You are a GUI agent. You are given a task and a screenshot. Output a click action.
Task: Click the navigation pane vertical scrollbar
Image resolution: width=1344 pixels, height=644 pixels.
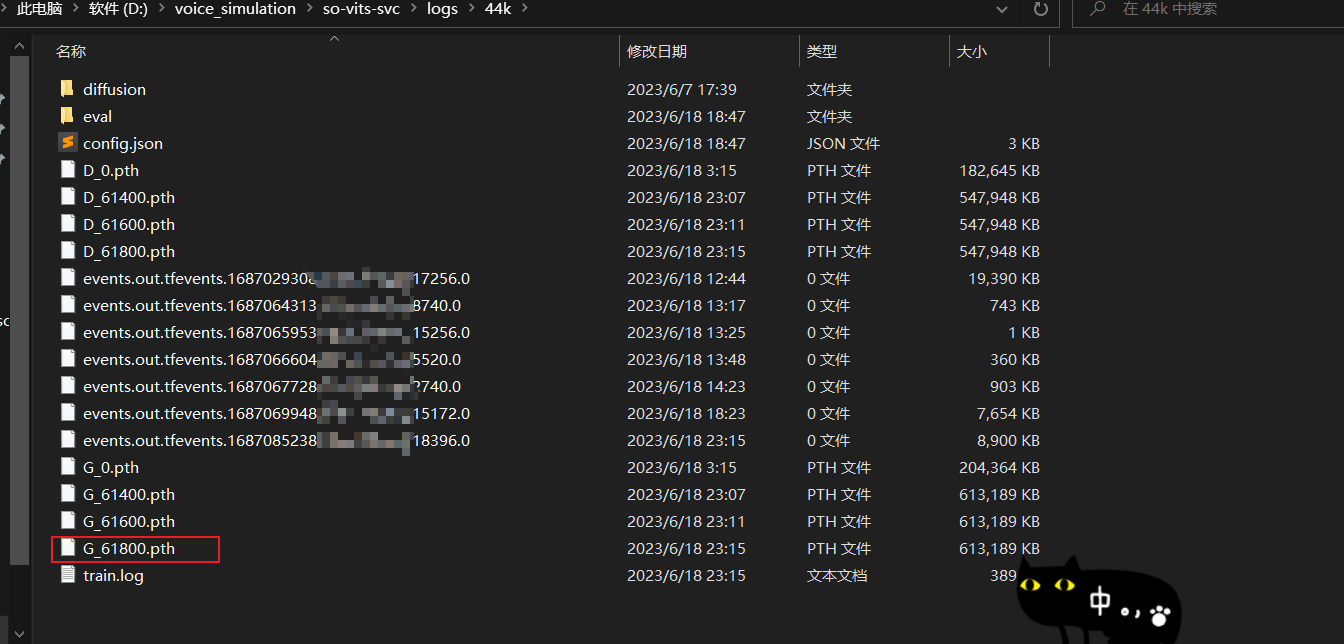coord(19,300)
